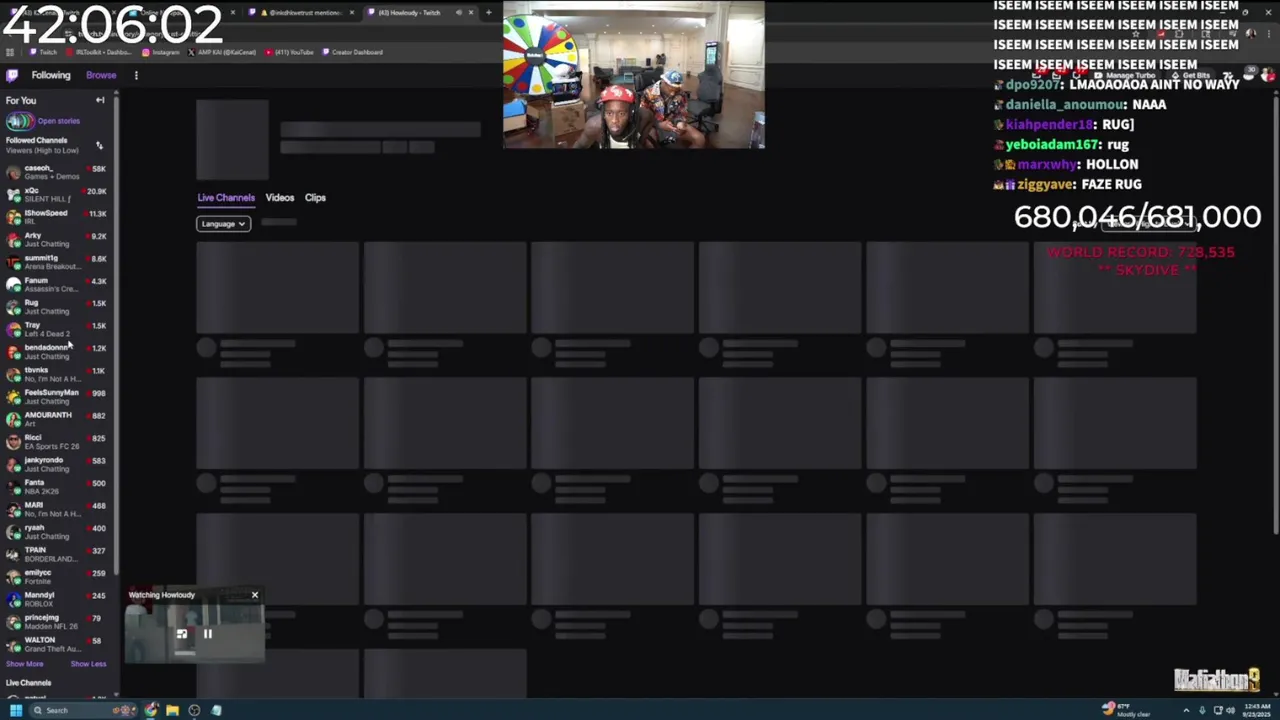Screen dimensions: 1280x720
Task: Open the Following page
Action: pyautogui.click(x=51, y=75)
